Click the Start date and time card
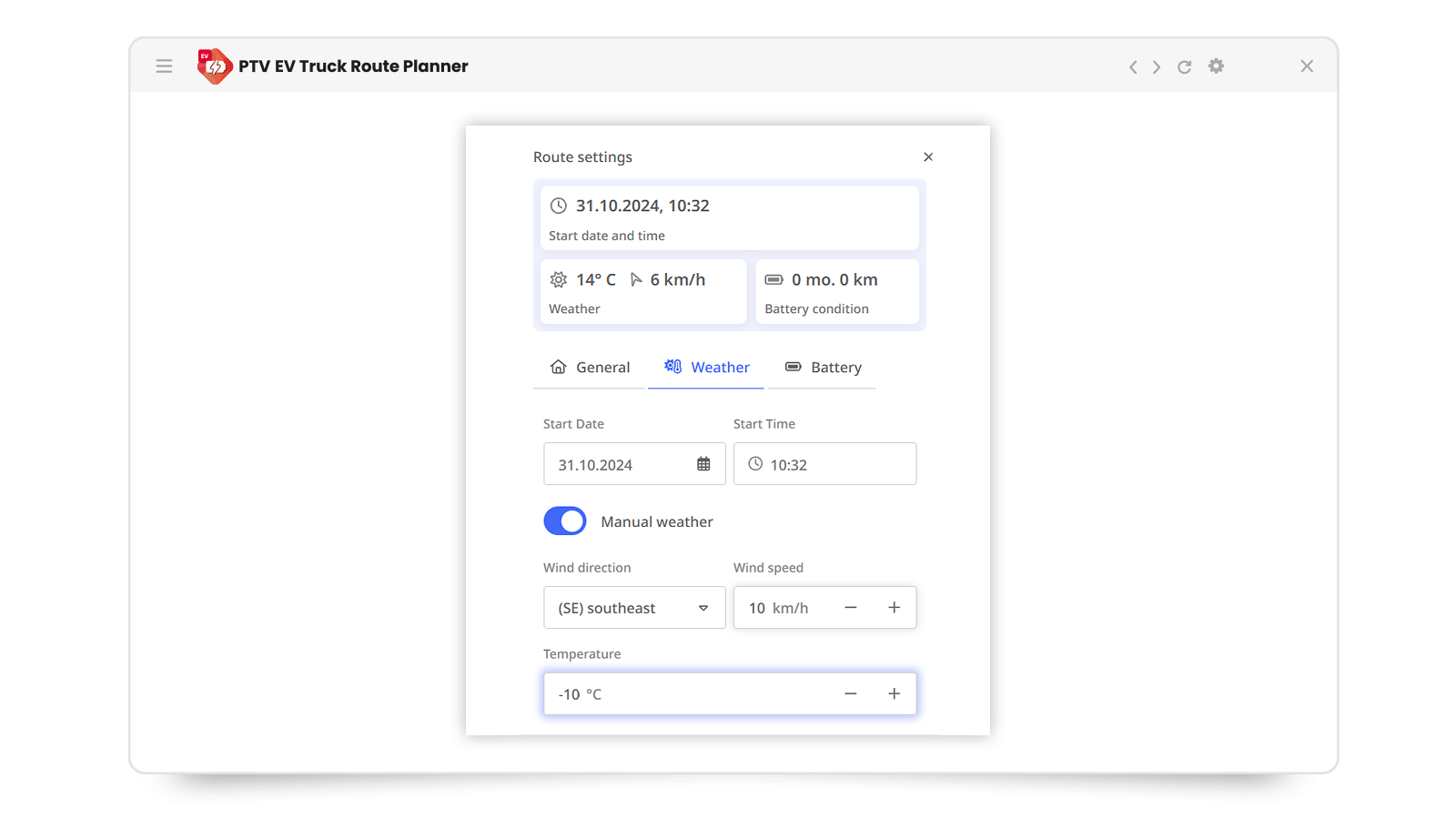This screenshot has height=819, width=1456. point(729,218)
